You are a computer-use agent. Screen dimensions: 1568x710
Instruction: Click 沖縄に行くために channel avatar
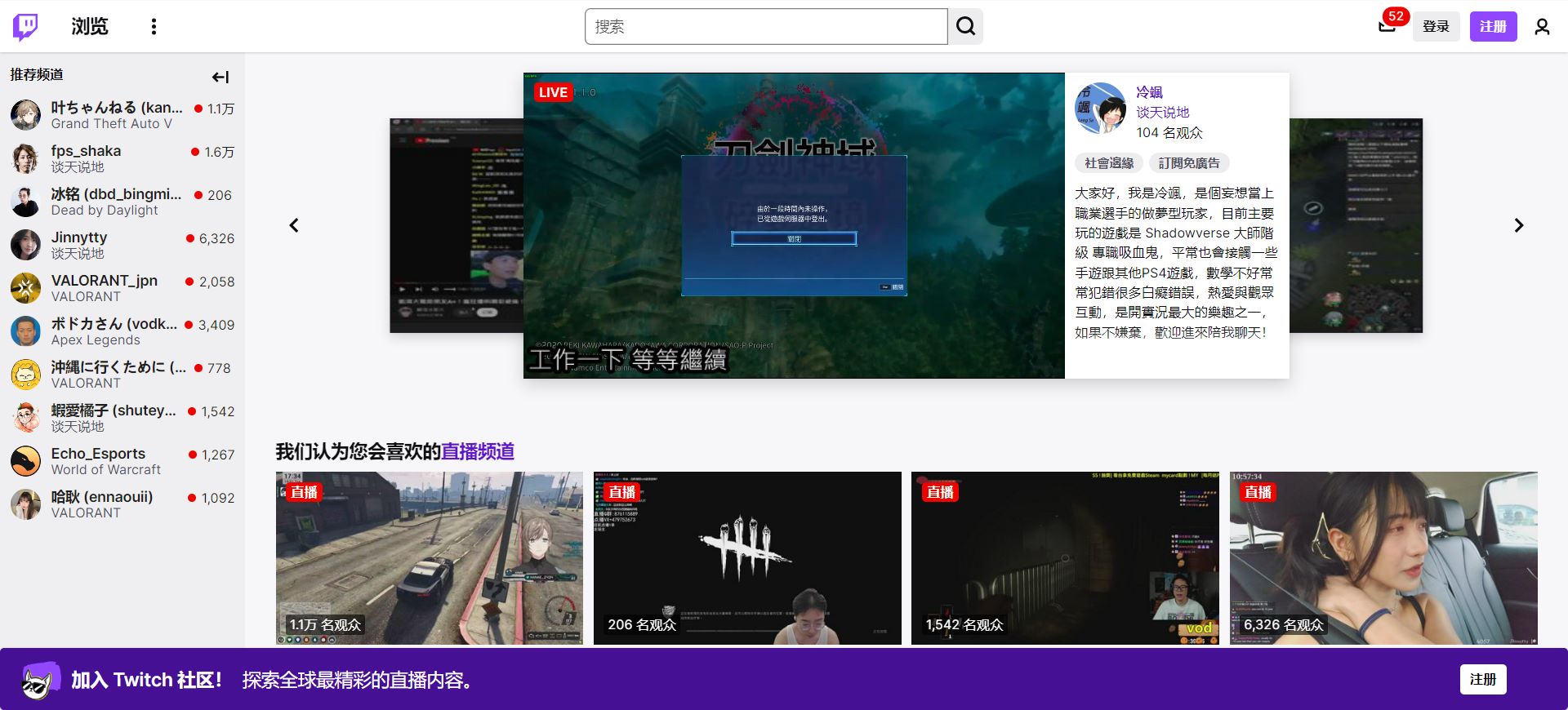[25, 375]
